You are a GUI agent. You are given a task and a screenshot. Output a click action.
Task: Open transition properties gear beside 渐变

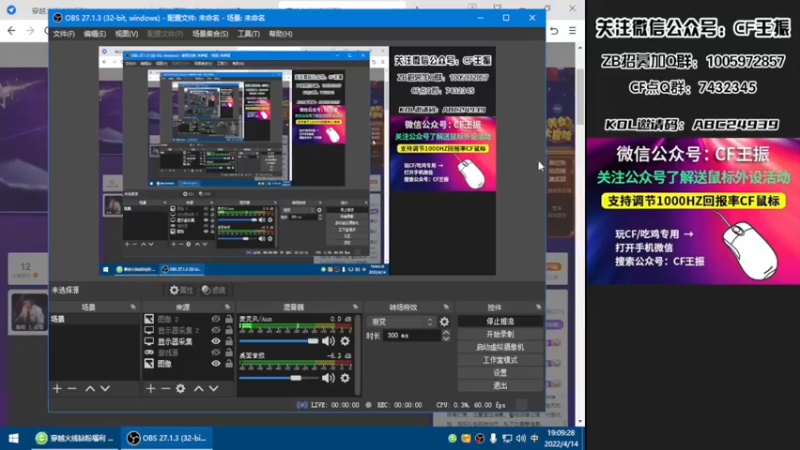[x=444, y=321]
